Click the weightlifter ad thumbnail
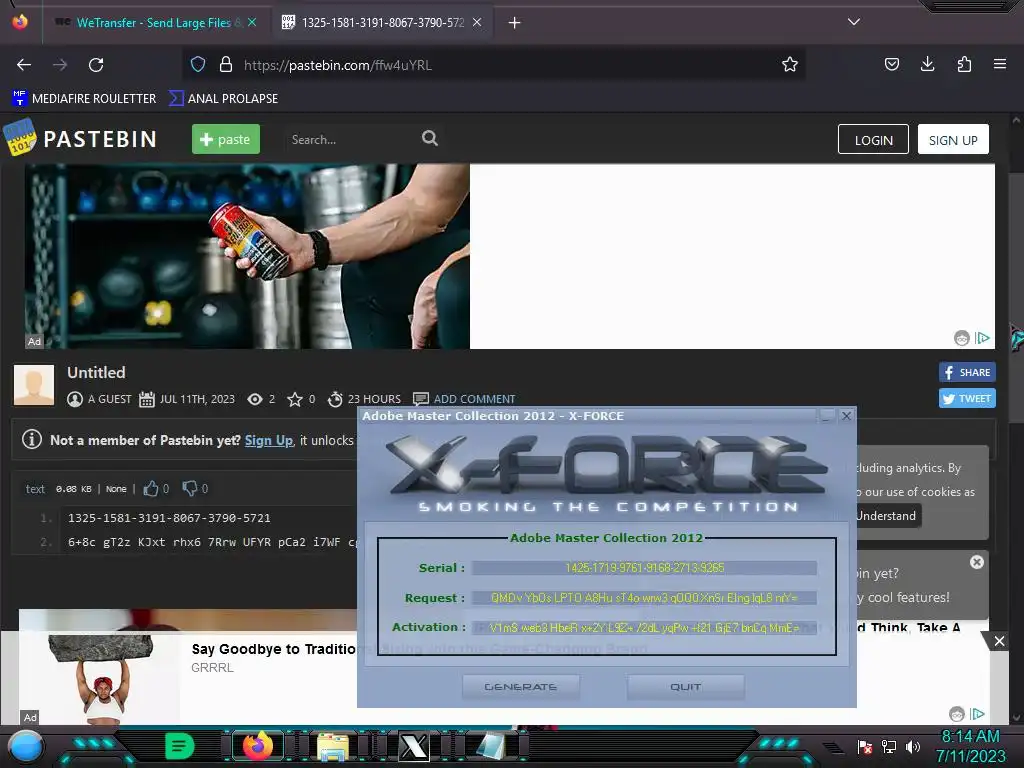The width and height of the screenshot is (1024, 768). click(101, 680)
